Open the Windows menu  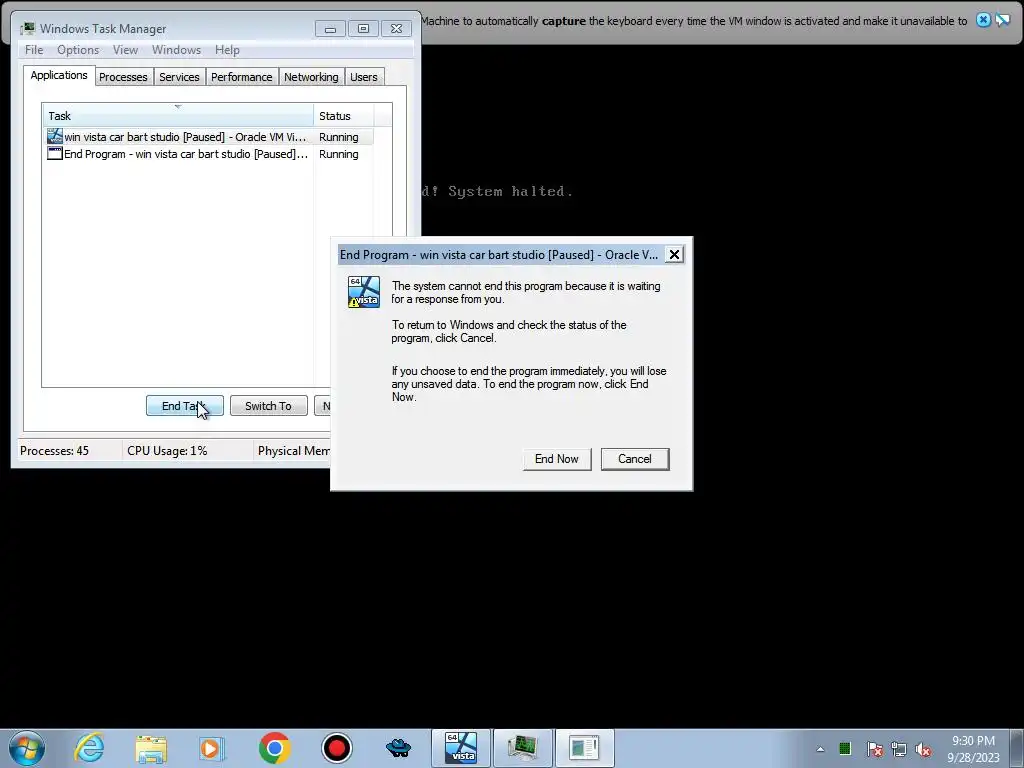point(176,50)
